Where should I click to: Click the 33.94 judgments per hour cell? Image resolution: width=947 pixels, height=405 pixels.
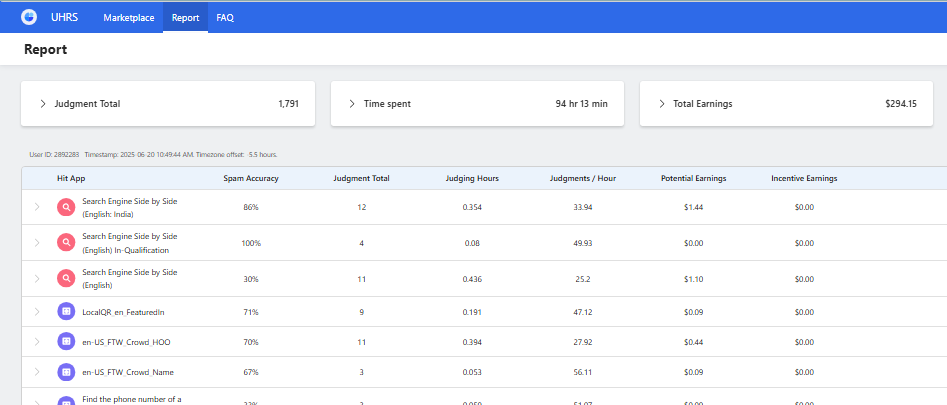point(583,207)
